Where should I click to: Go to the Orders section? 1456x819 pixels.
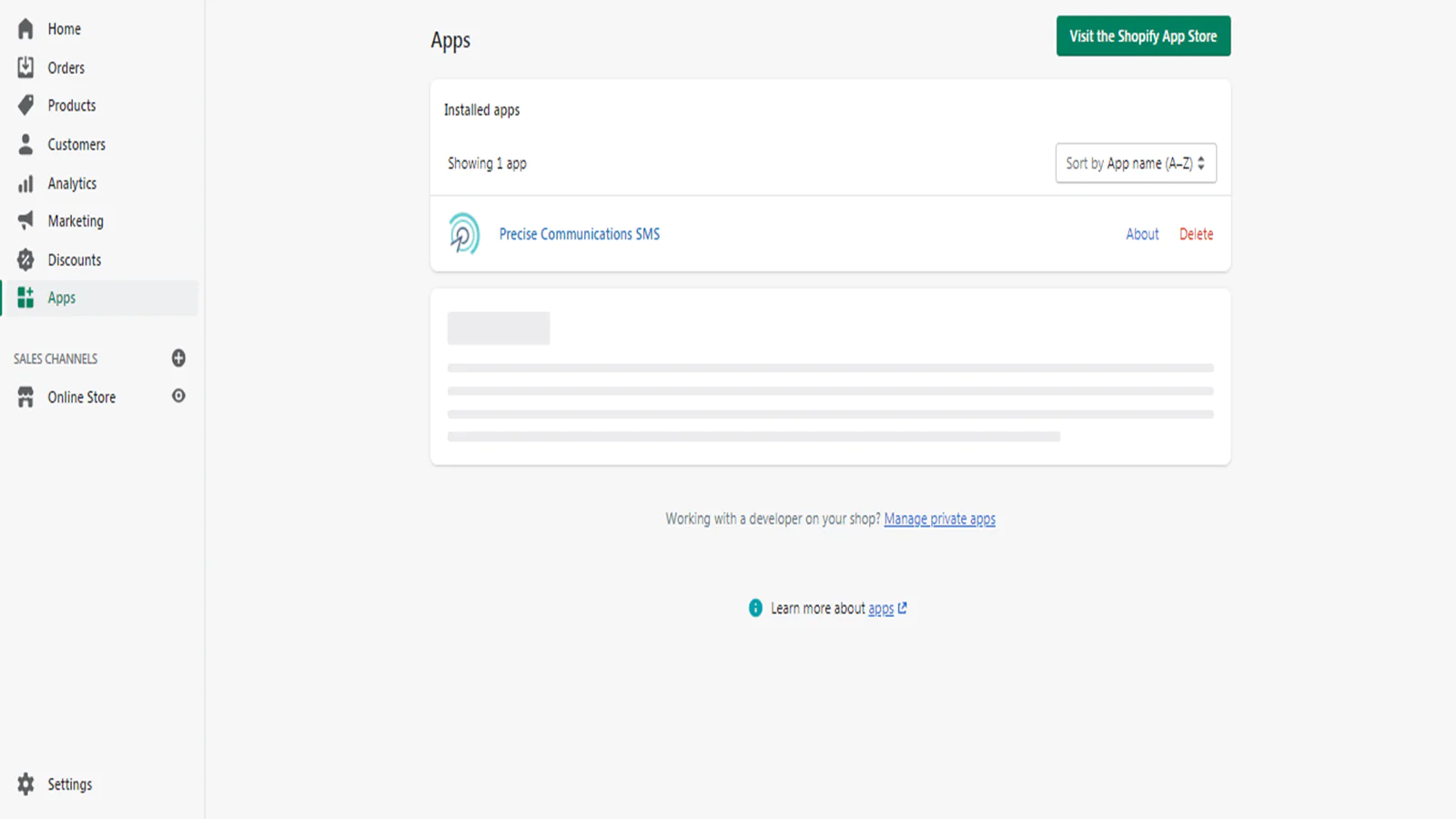point(66,67)
